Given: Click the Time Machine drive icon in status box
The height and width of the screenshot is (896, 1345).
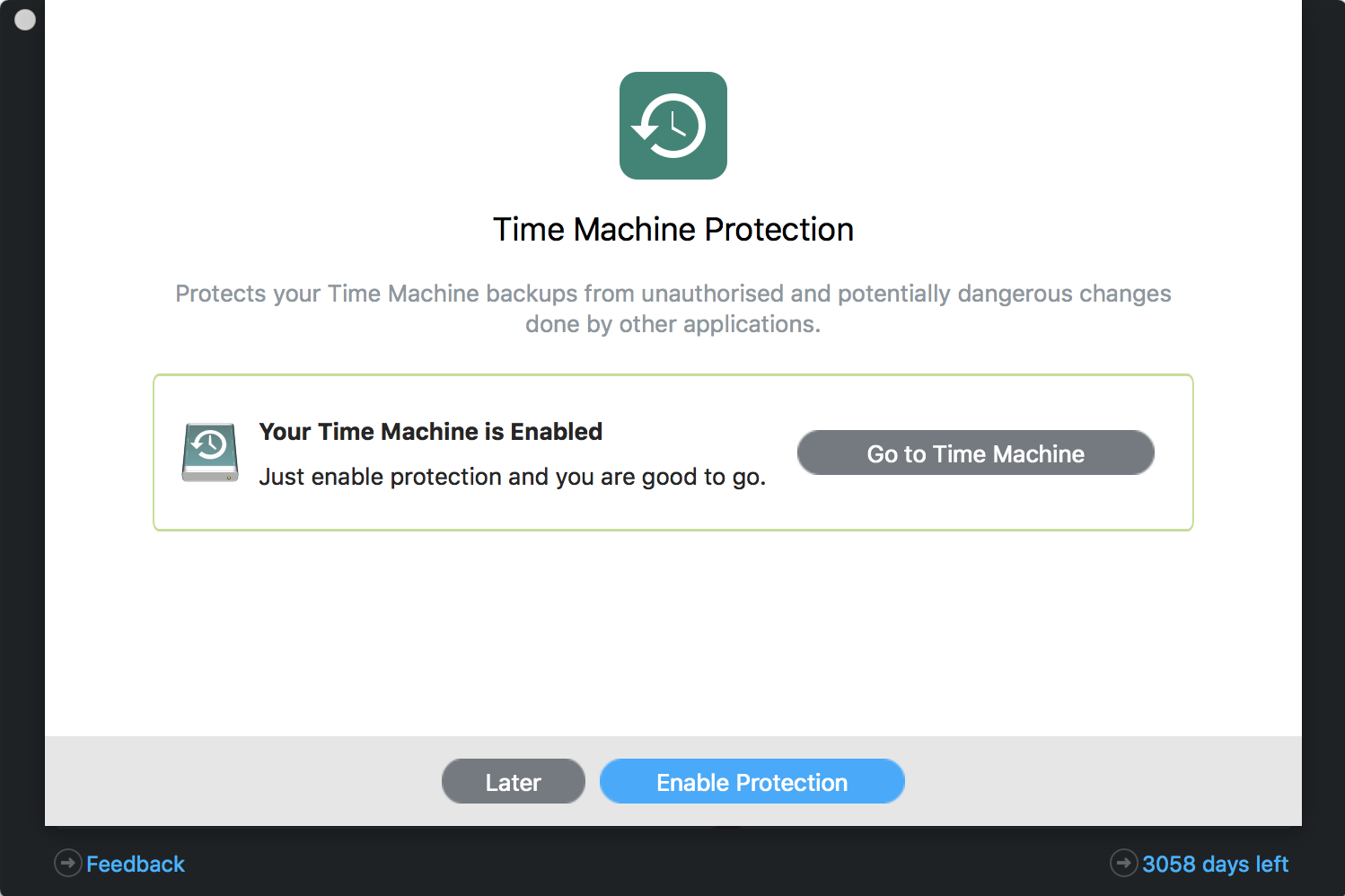Looking at the screenshot, I should tap(210, 452).
